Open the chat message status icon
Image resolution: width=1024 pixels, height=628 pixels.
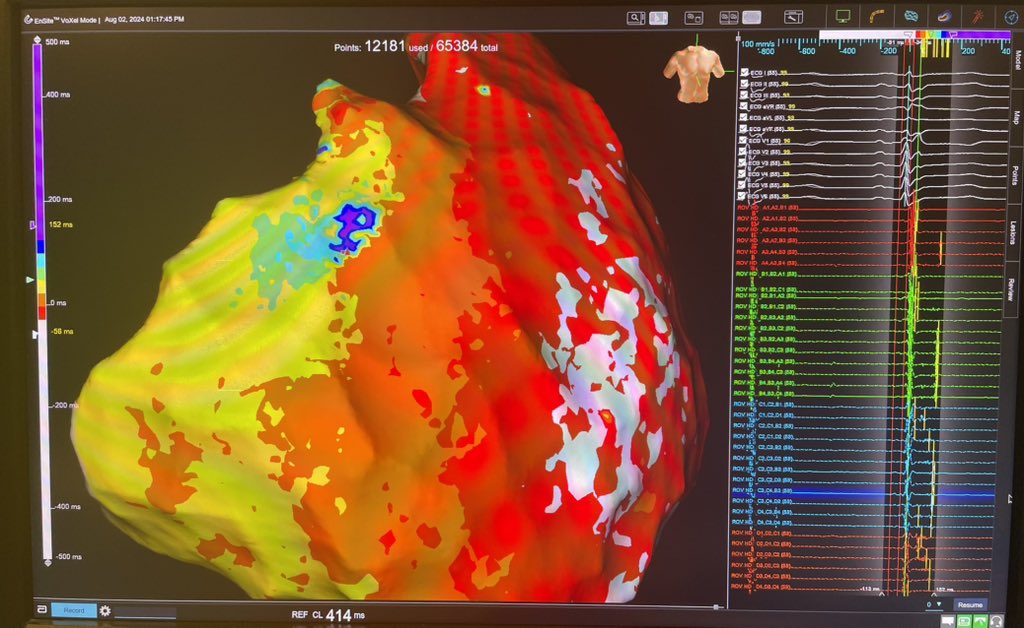(948, 621)
